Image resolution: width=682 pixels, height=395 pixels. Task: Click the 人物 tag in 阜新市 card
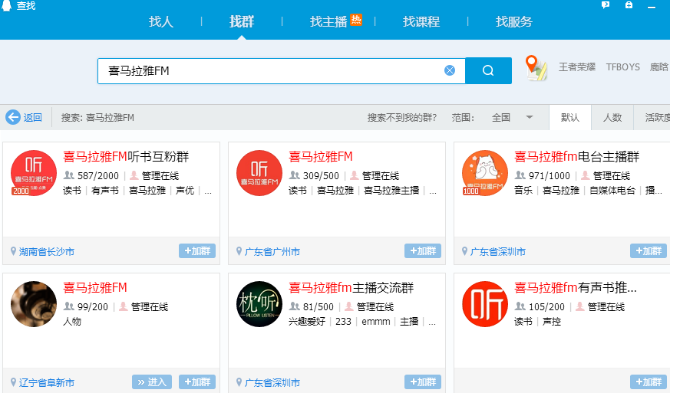(x=72, y=321)
